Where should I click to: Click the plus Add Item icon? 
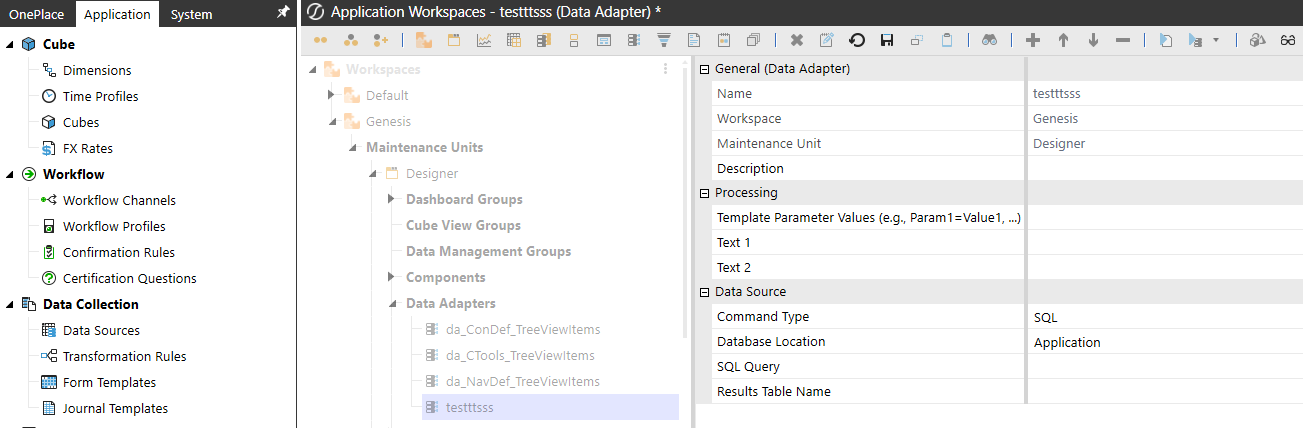click(1033, 41)
